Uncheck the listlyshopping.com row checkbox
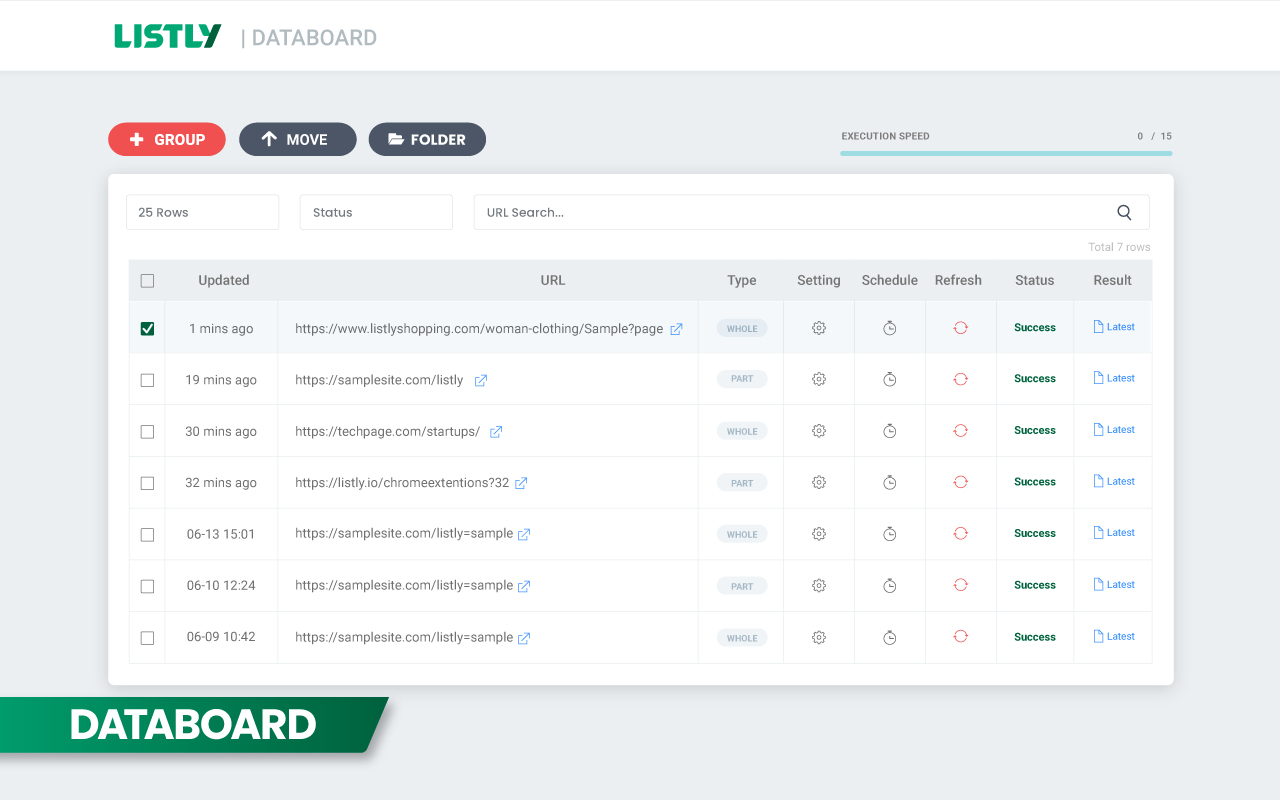The image size is (1280, 800). click(x=147, y=329)
